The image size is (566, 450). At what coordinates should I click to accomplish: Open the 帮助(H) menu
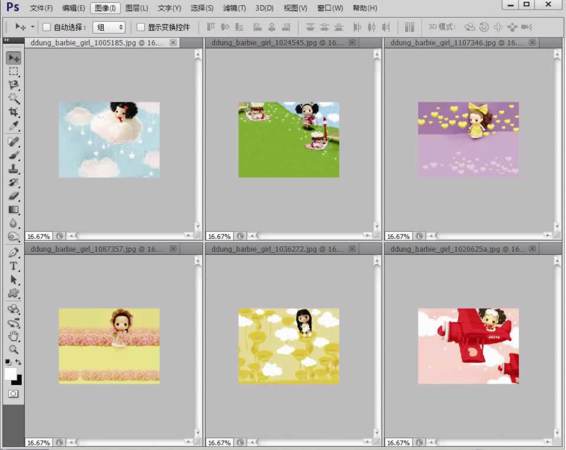(365, 8)
